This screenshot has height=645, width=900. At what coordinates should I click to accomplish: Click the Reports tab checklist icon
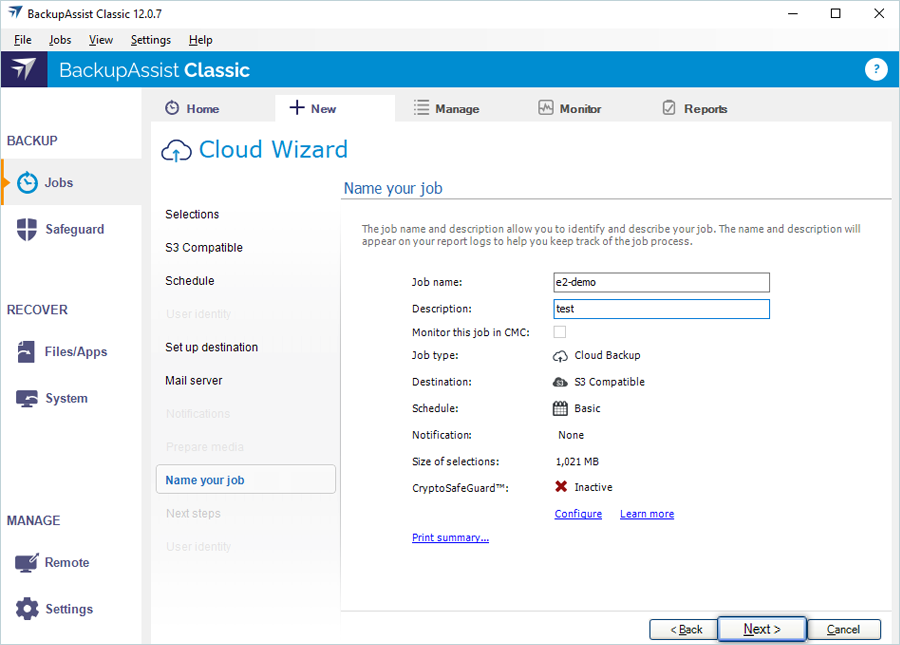pos(669,107)
